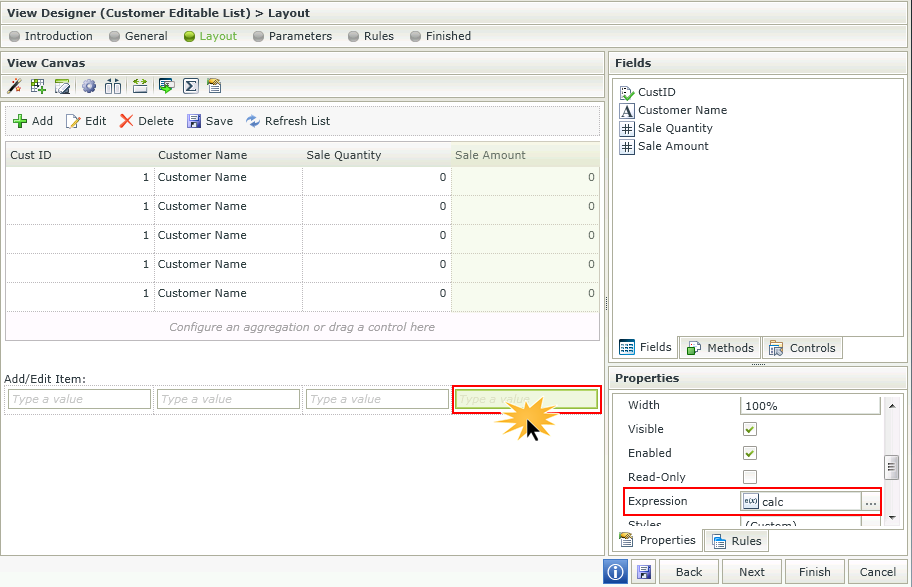Click the Sale Amount column header
The image size is (912, 587).
tap(525, 155)
